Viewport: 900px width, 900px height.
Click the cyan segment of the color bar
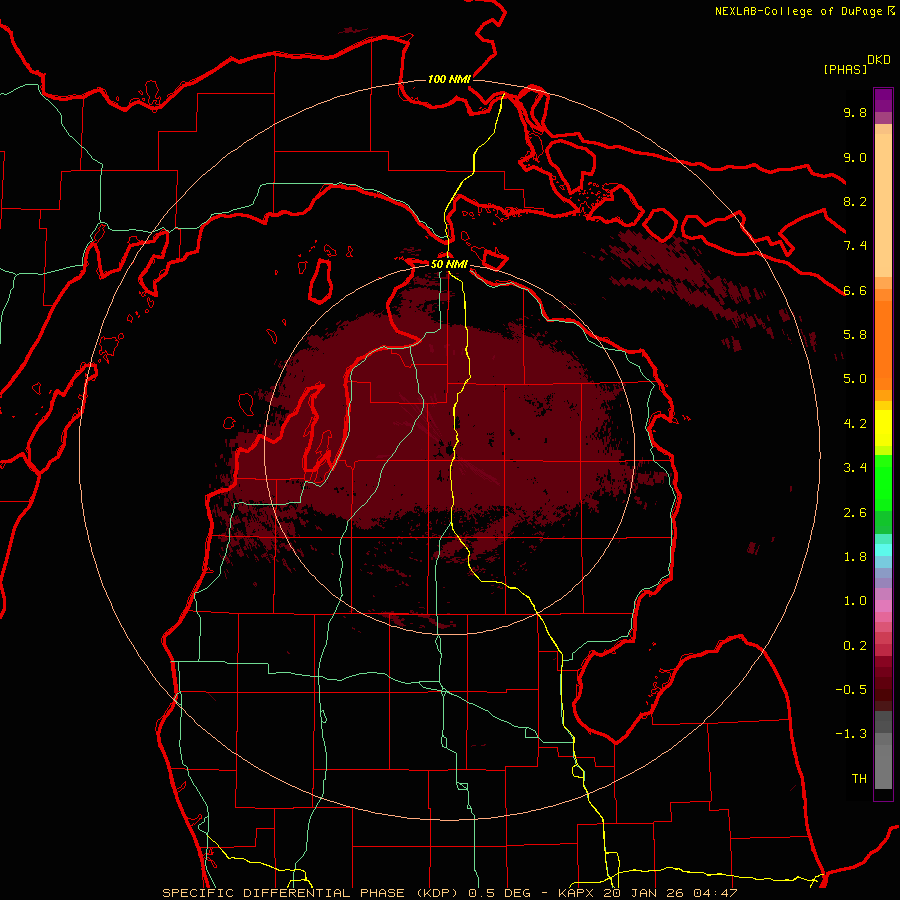pos(883,550)
